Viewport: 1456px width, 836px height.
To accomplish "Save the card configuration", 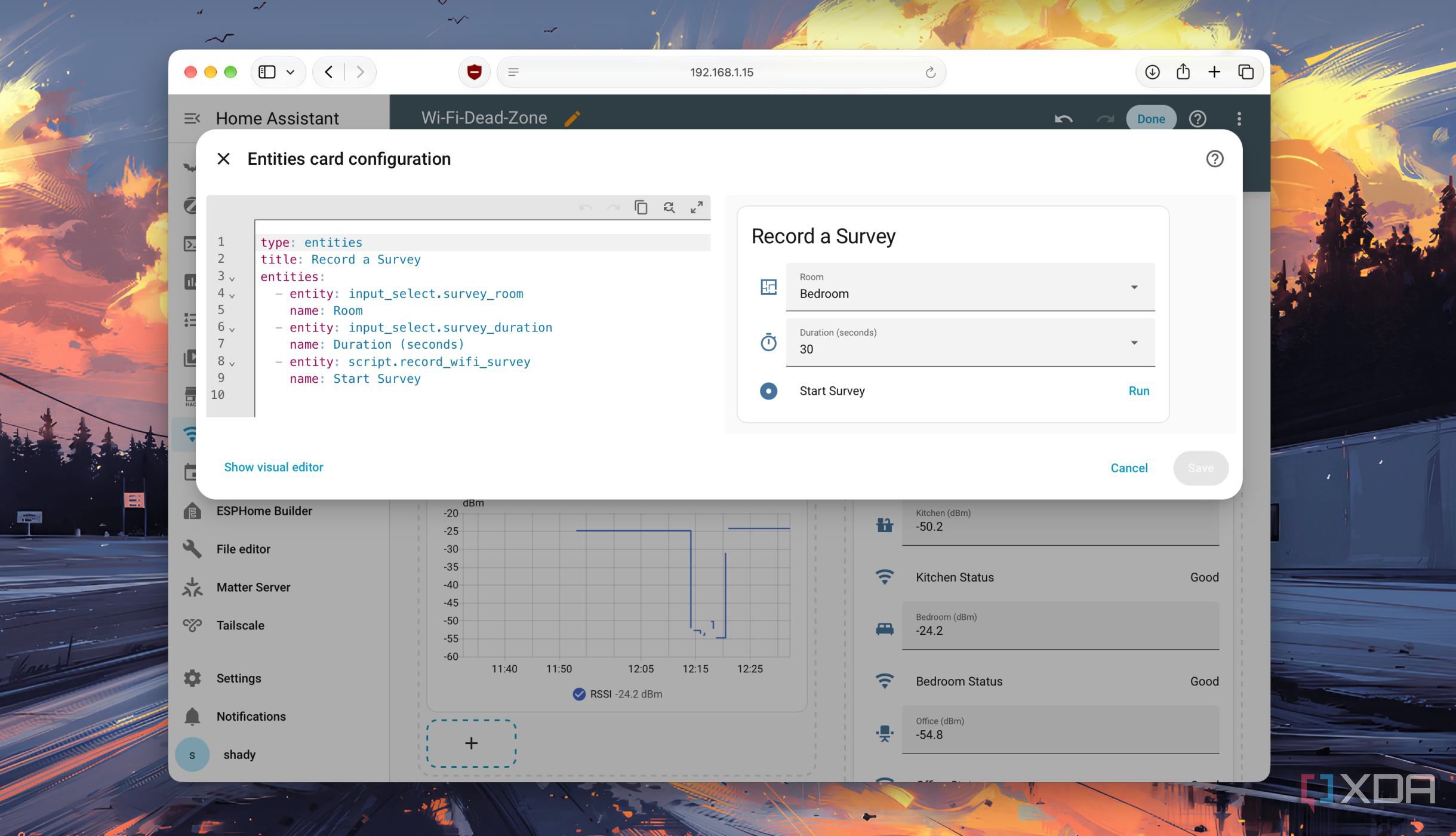I will click(1200, 468).
